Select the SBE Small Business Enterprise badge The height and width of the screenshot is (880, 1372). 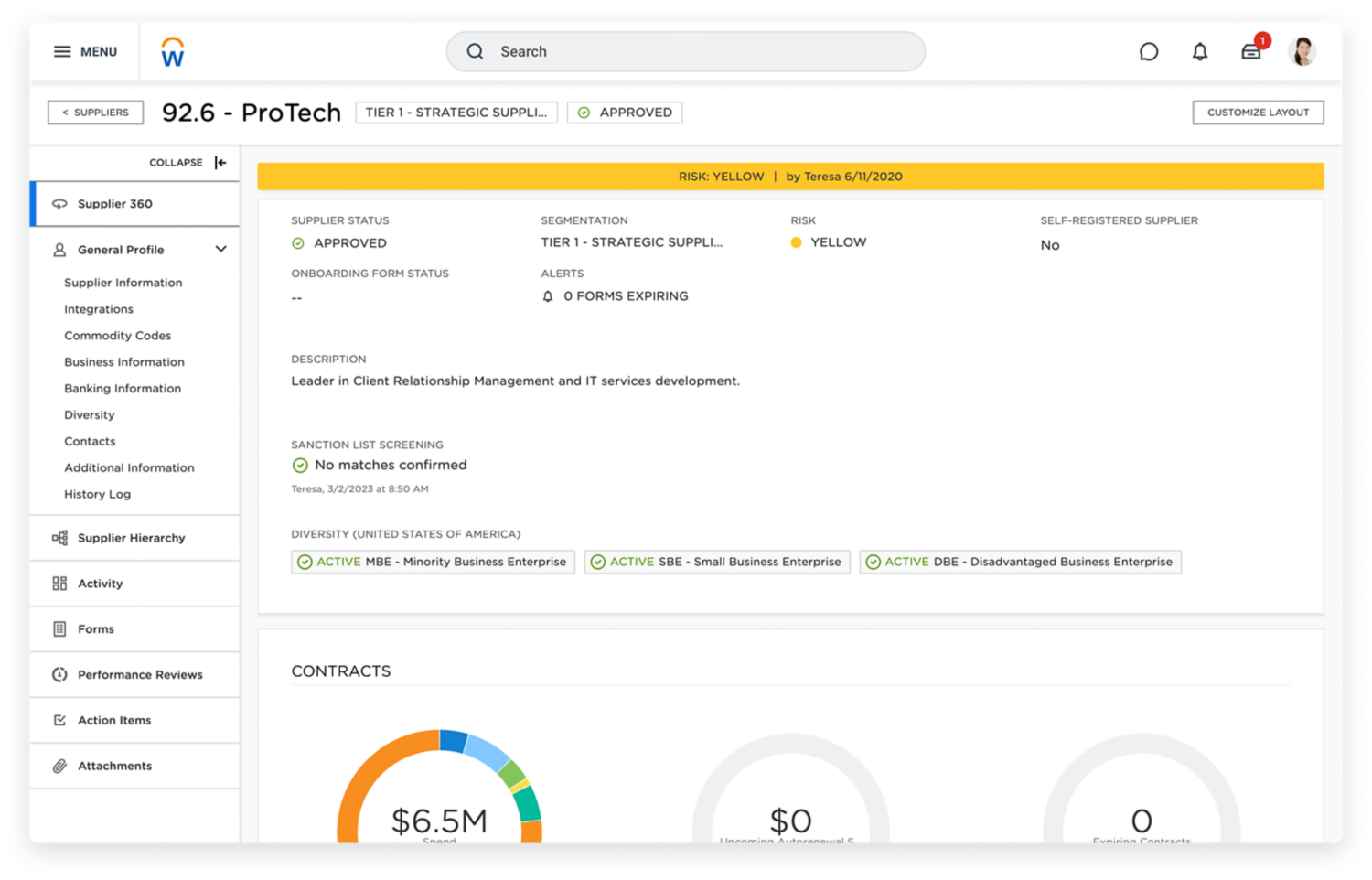click(x=717, y=562)
